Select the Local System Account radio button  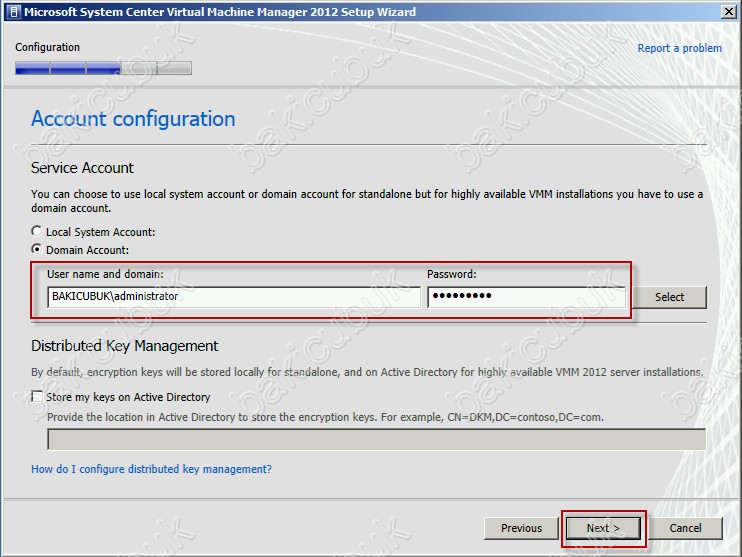(36, 231)
